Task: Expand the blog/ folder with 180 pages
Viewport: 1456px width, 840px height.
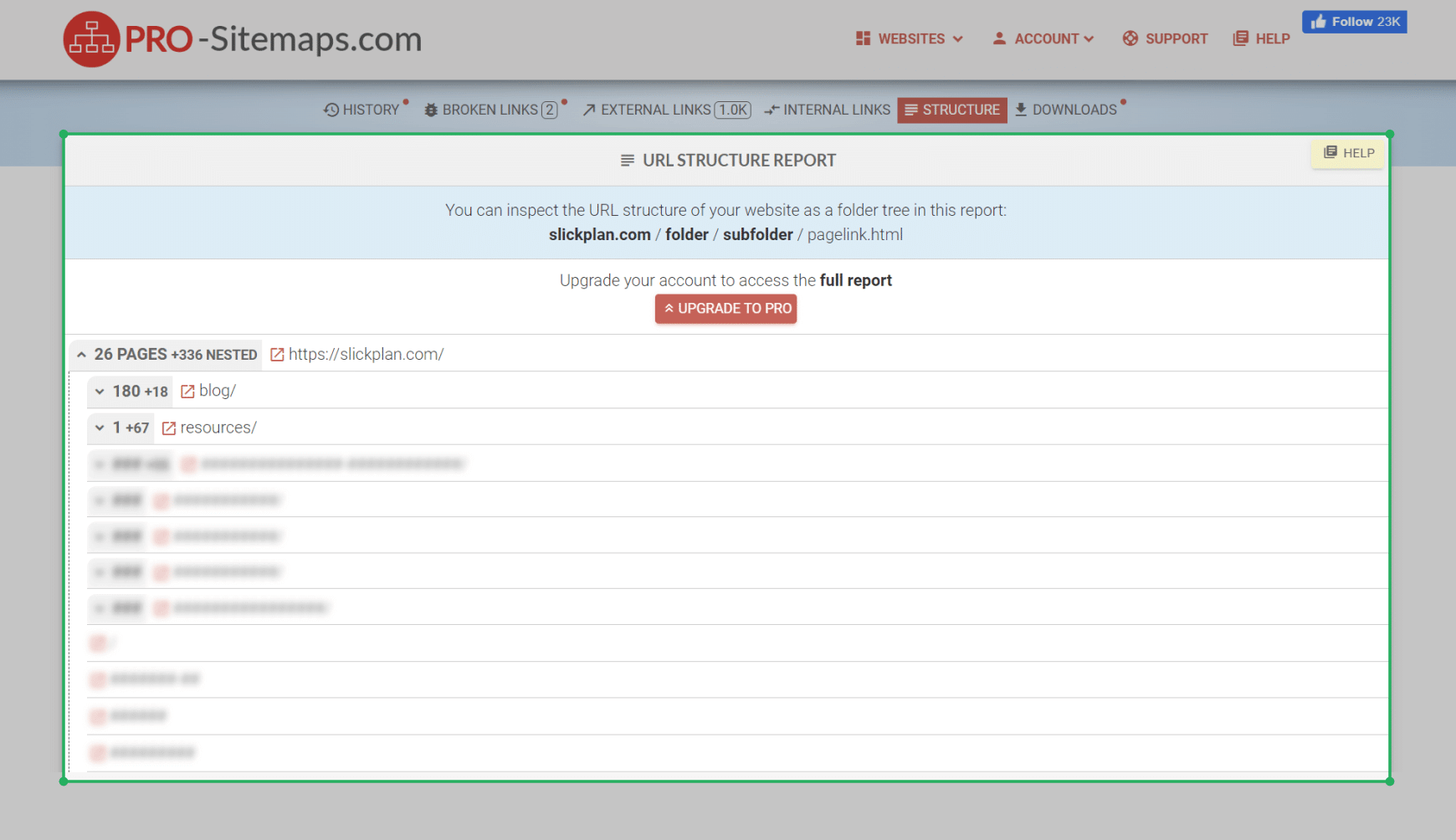Action: 100,392
